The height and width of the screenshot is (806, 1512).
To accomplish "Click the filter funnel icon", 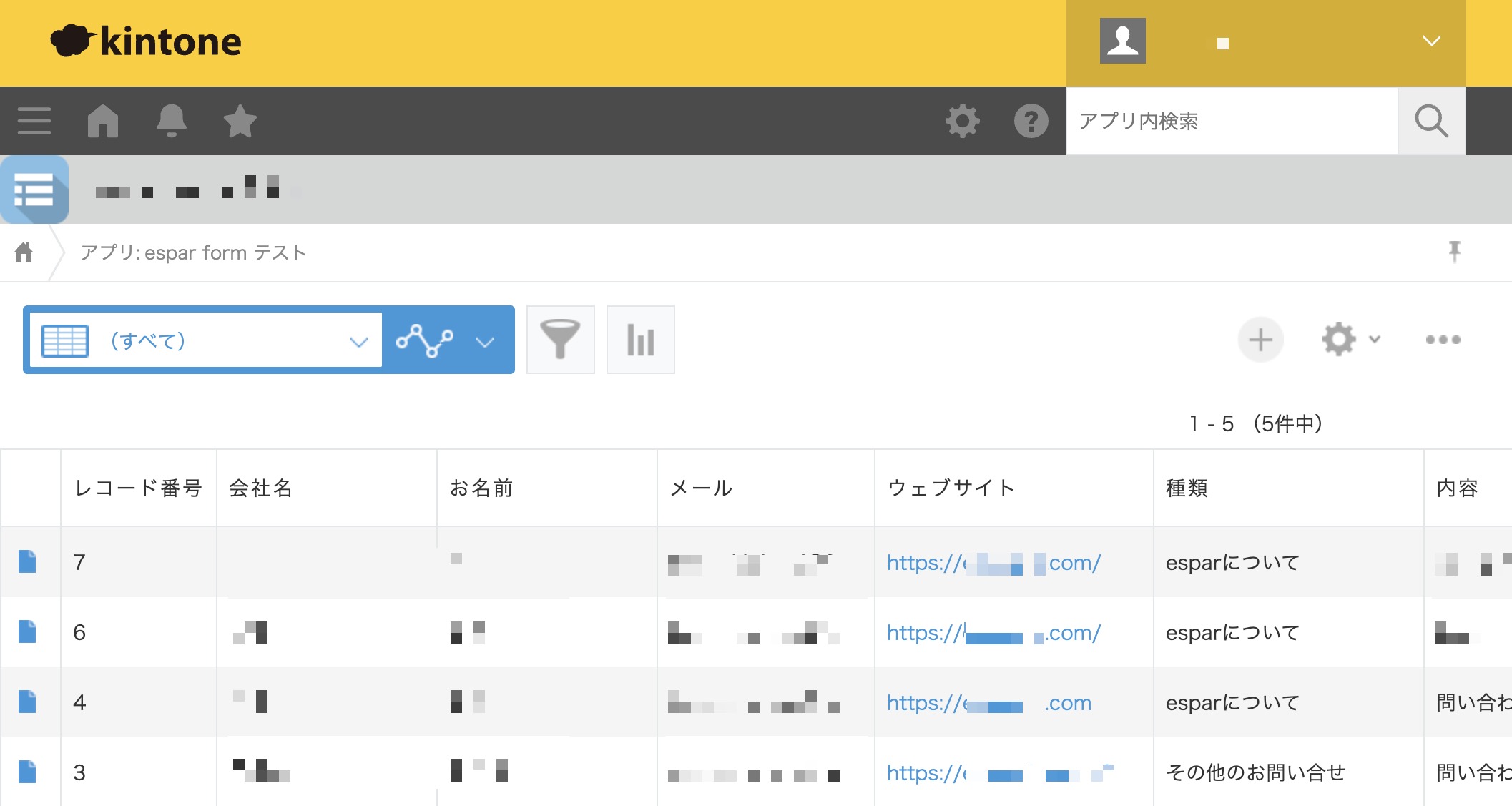I will [560, 340].
